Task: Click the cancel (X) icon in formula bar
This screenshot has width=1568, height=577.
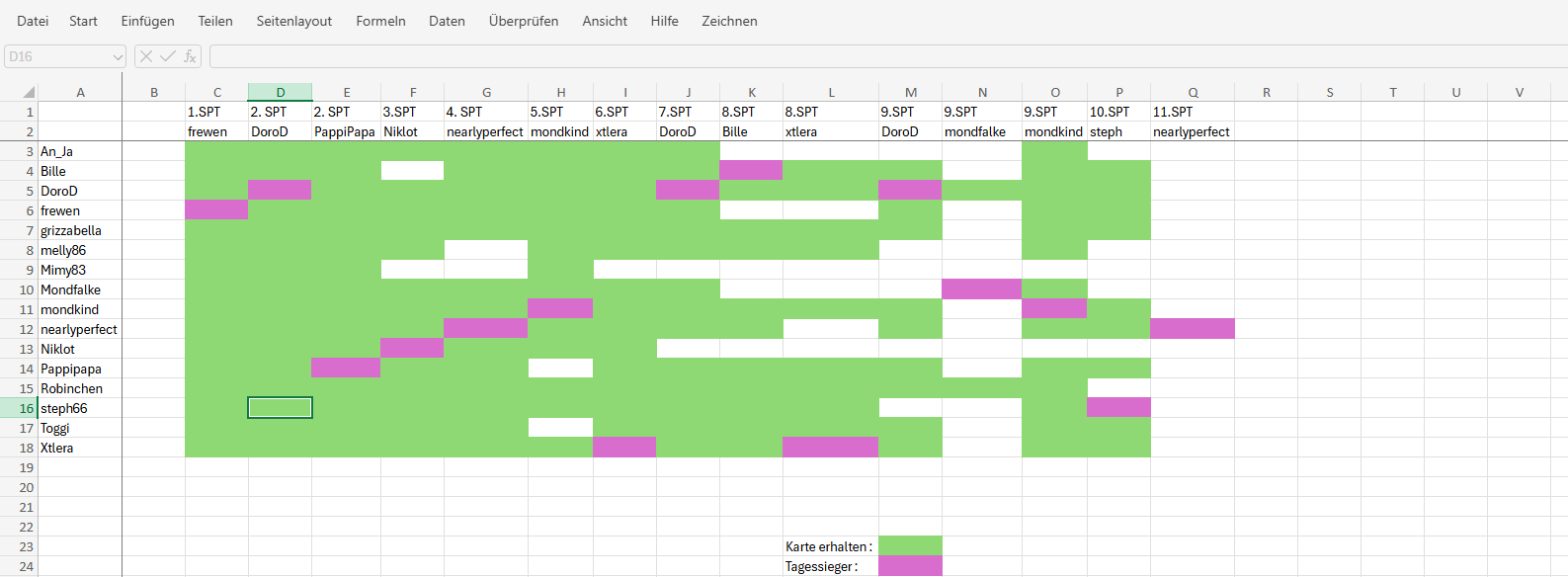Action: tap(146, 56)
